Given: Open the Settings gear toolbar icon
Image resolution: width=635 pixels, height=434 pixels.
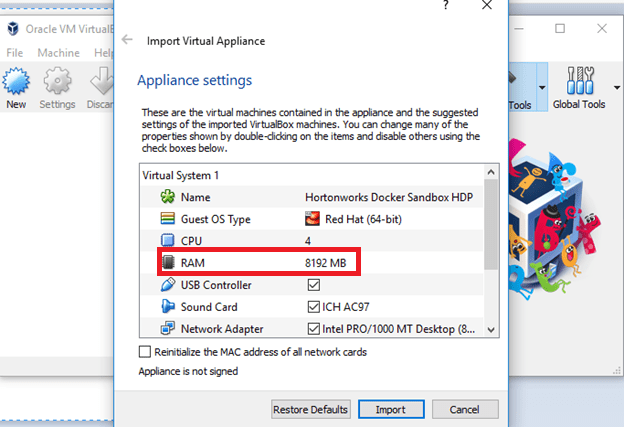Looking at the screenshot, I should point(57,82).
